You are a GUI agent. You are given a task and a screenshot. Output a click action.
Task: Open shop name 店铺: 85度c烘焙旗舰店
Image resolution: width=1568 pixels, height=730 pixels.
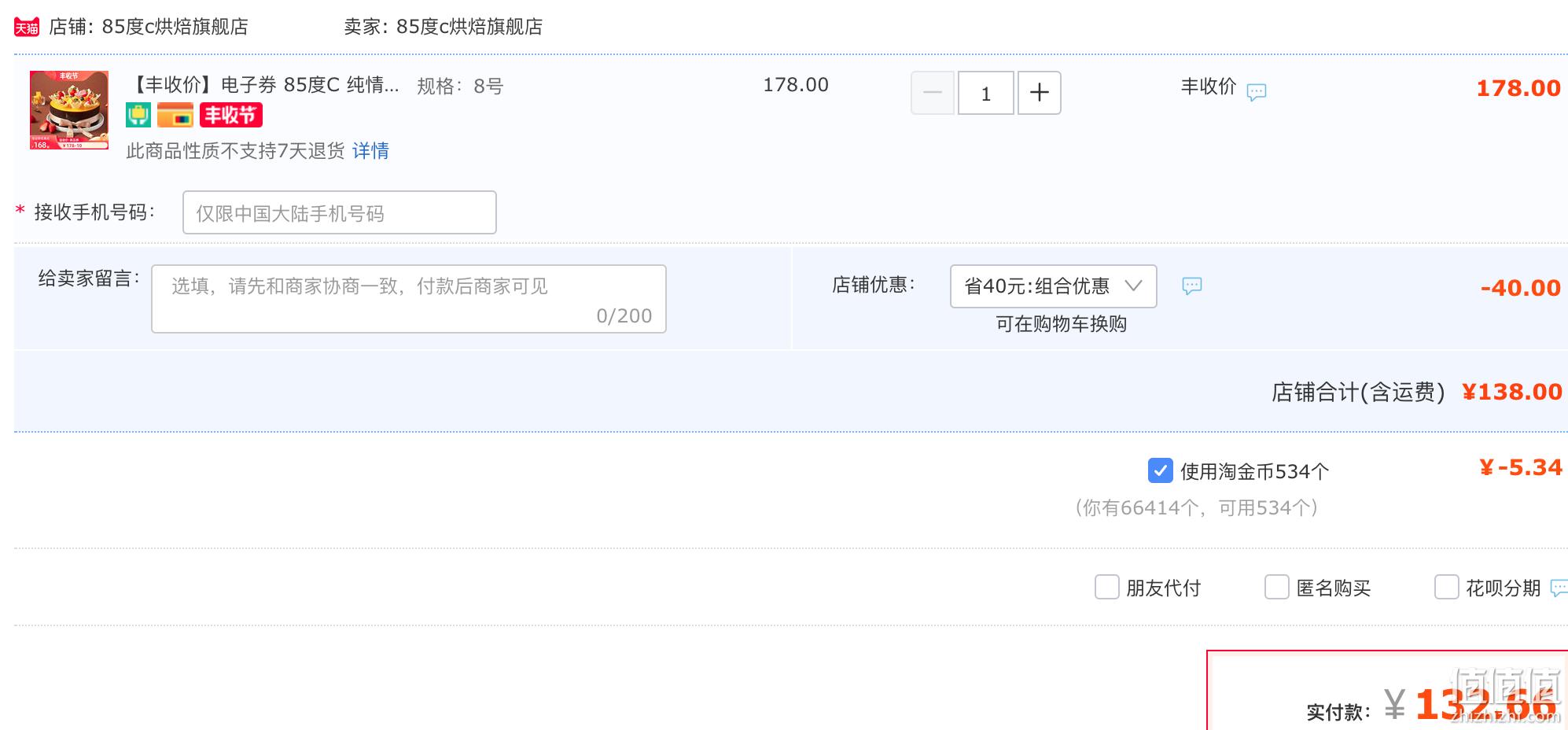[149, 27]
